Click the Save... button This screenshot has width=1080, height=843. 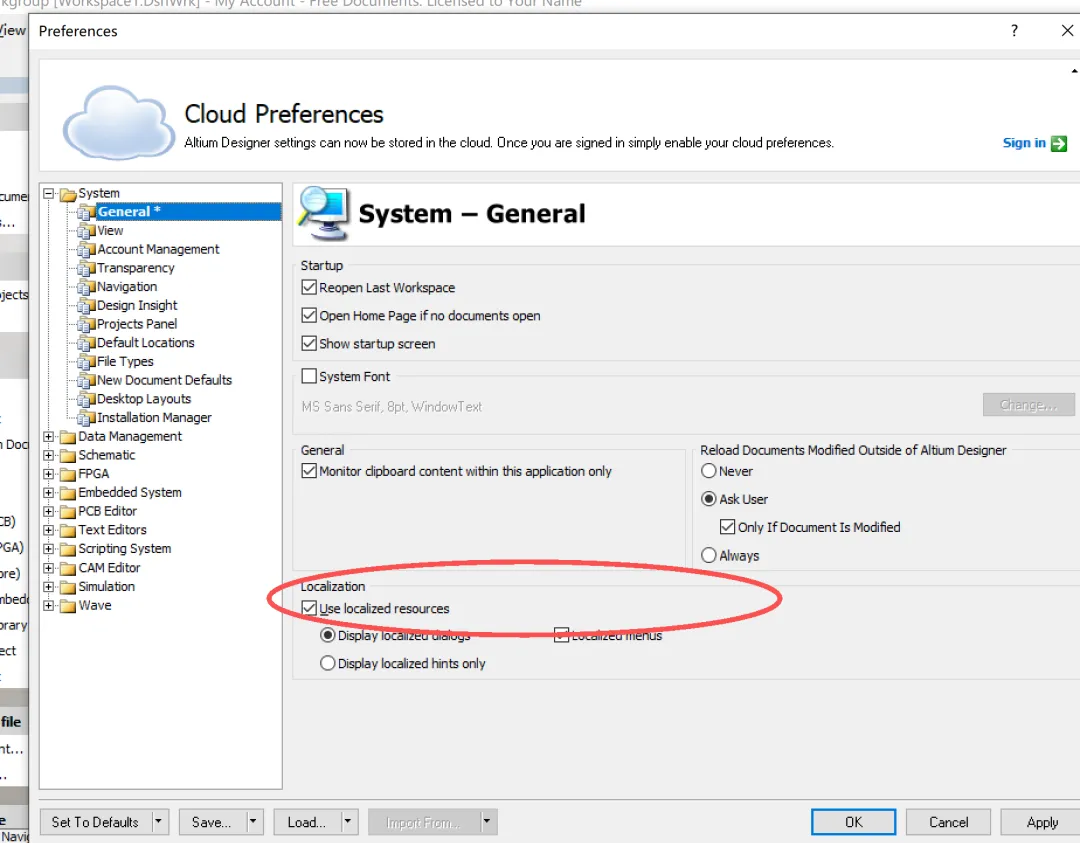click(212, 822)
